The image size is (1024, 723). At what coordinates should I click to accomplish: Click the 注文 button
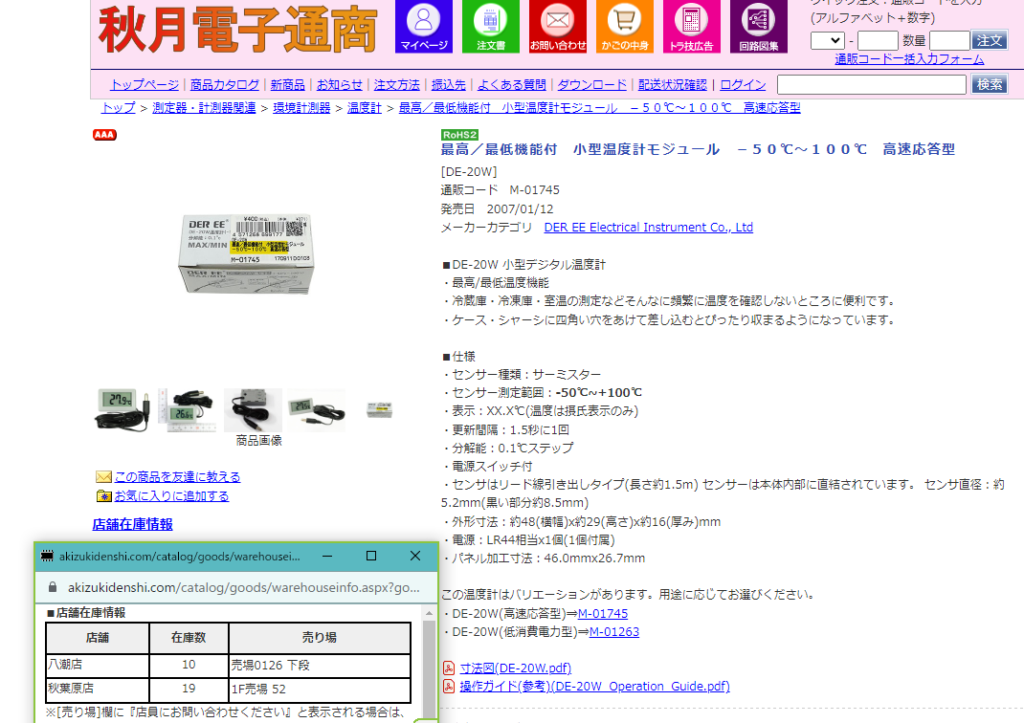click(989, 40)
